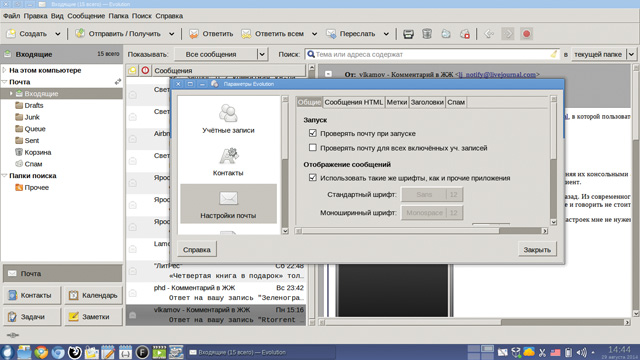This screenshot has height=360, width=640.
Task: Click the horizontal scrollbar in preferences panel
Action: click(x=422, y=231)
